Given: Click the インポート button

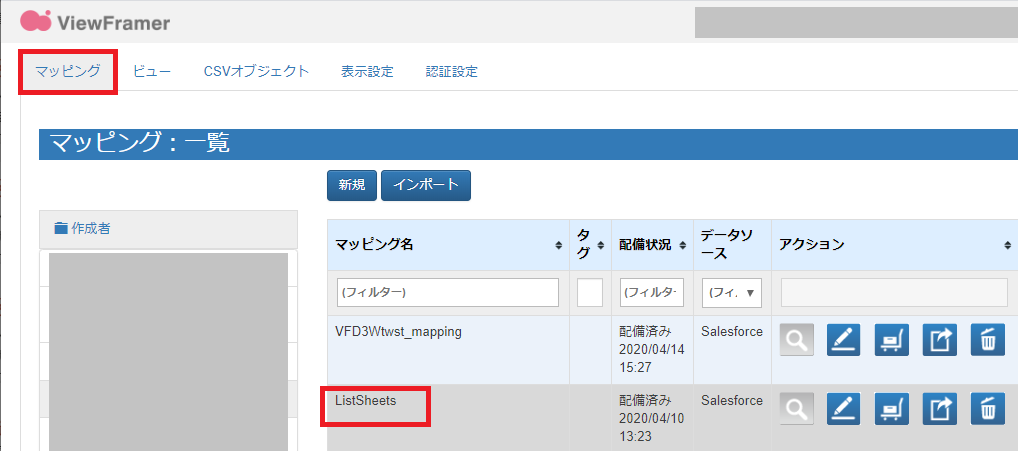Looking at the screenshot, I should pos(425,185).
